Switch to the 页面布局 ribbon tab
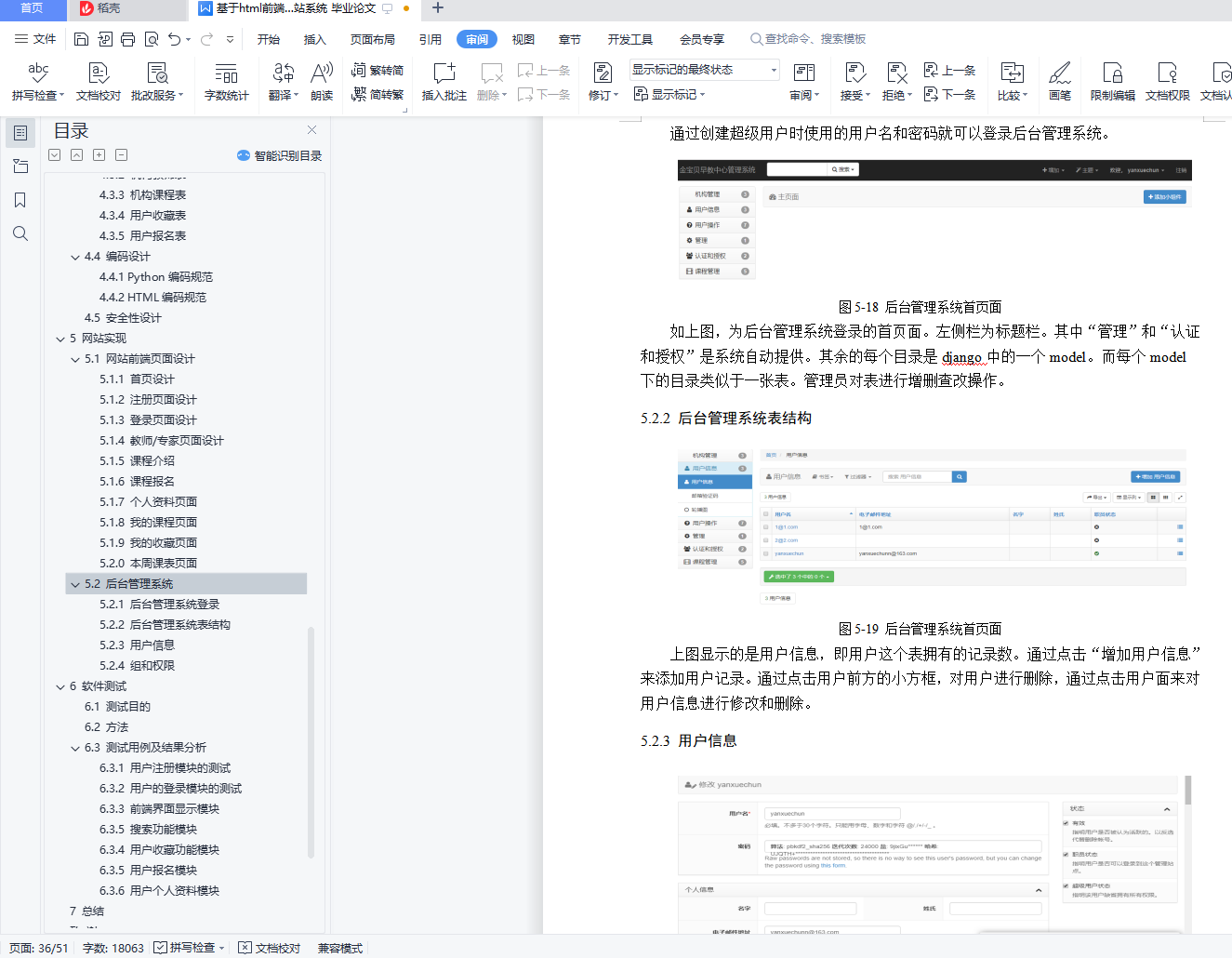Screen dimensions: 1232x958 pos(373,39)
